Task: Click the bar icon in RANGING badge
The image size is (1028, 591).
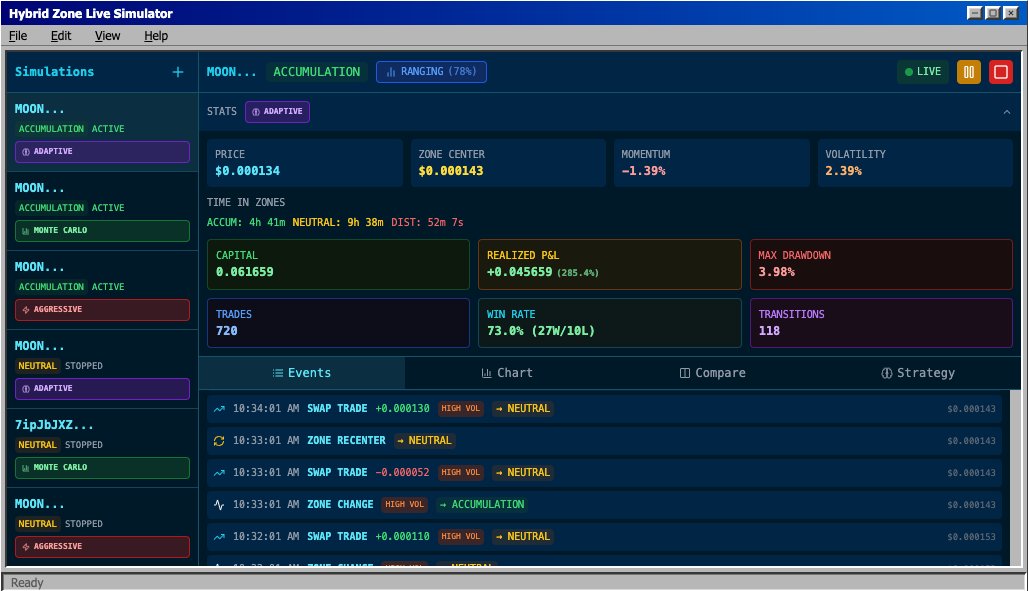Action: pos(391,72)
